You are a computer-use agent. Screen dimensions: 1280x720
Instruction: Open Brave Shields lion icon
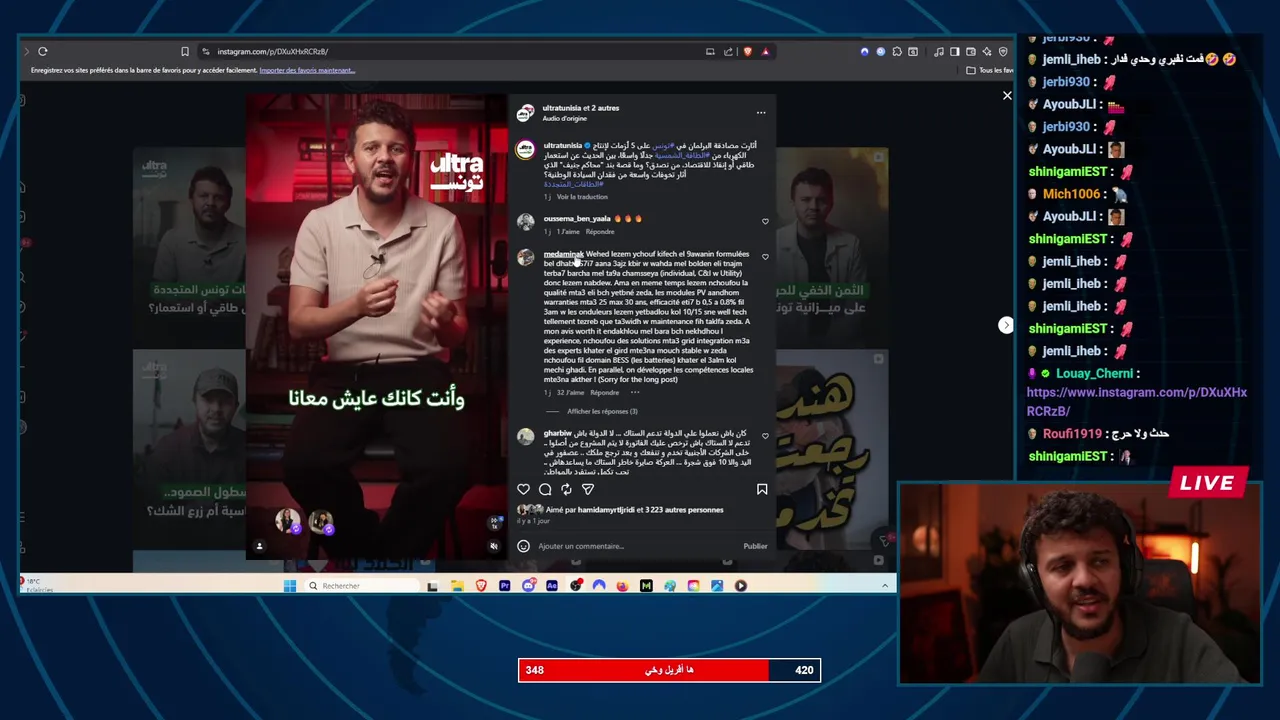click(747, 51)
